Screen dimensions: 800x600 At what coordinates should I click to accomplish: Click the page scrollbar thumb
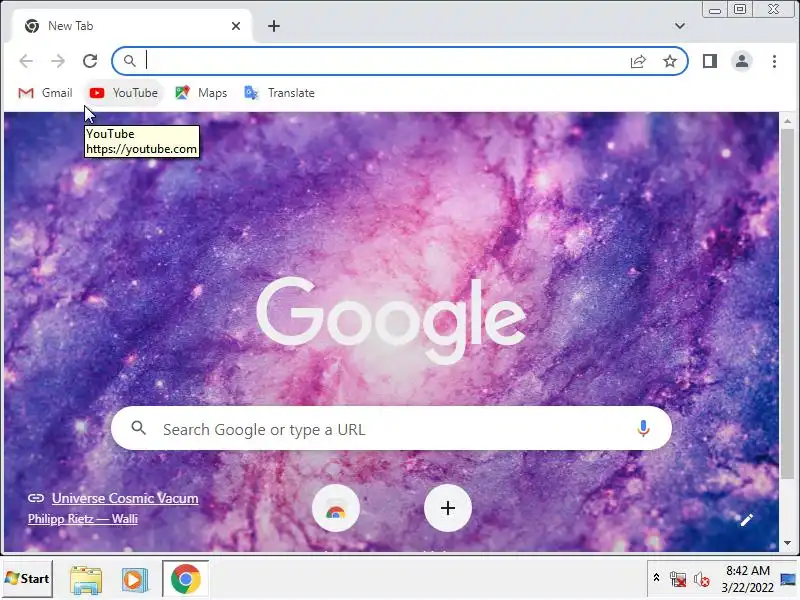[788, 304]
